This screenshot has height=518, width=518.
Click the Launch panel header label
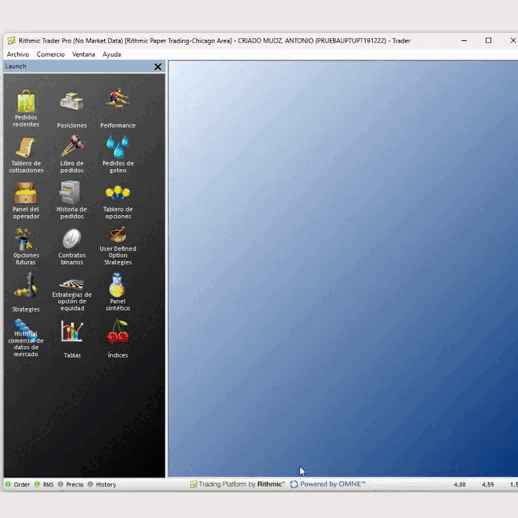click(16, 66)
